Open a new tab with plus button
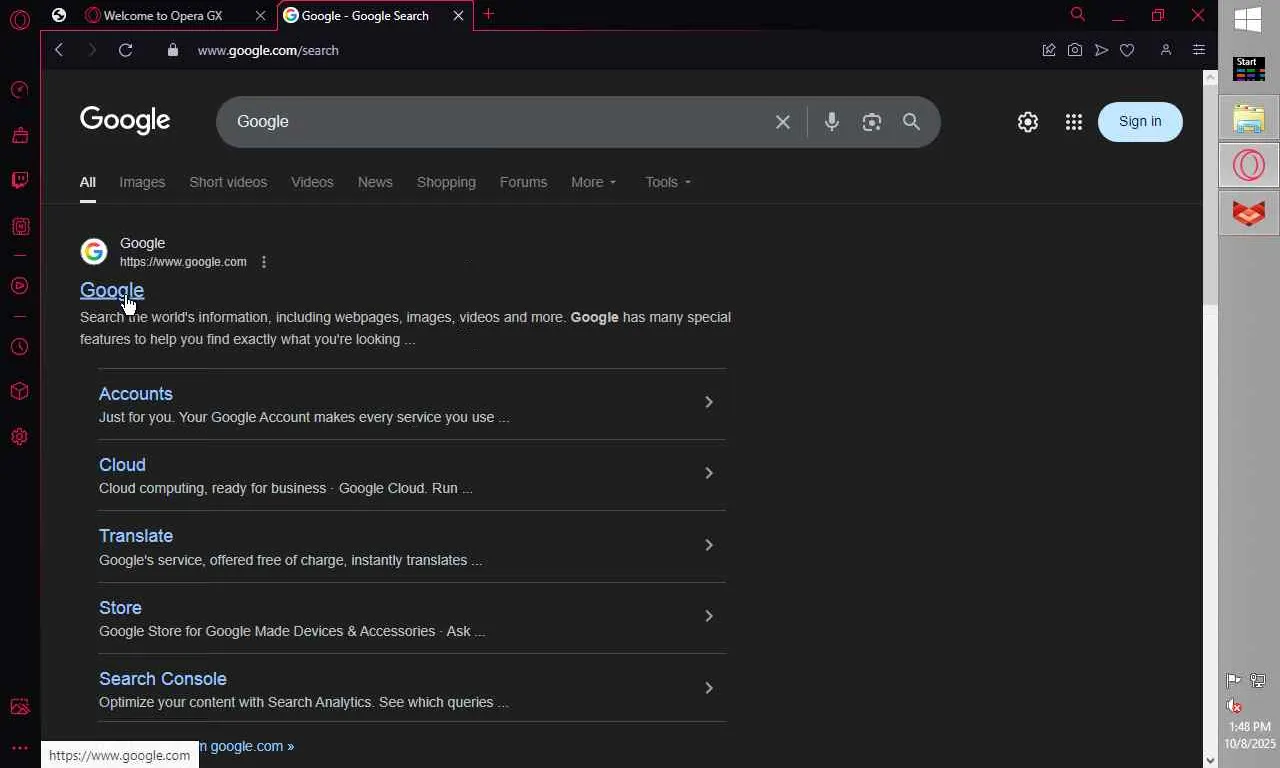This screenshot has height=768, width=1280. tap(488, 14)
